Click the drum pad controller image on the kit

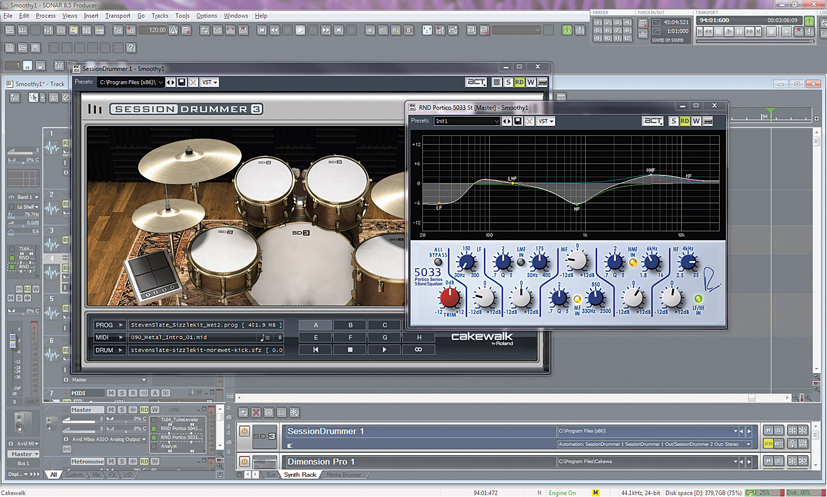point(153,275)
